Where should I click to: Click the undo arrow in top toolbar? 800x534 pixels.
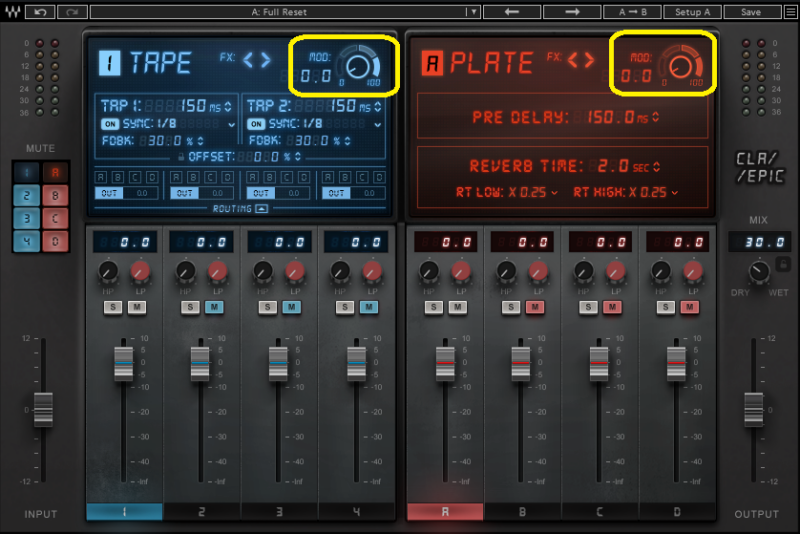coord(40,12)
